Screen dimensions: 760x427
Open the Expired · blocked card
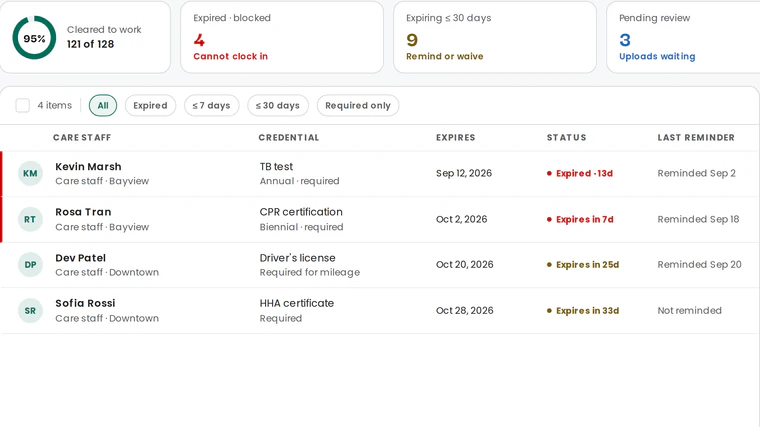point(282,37)
